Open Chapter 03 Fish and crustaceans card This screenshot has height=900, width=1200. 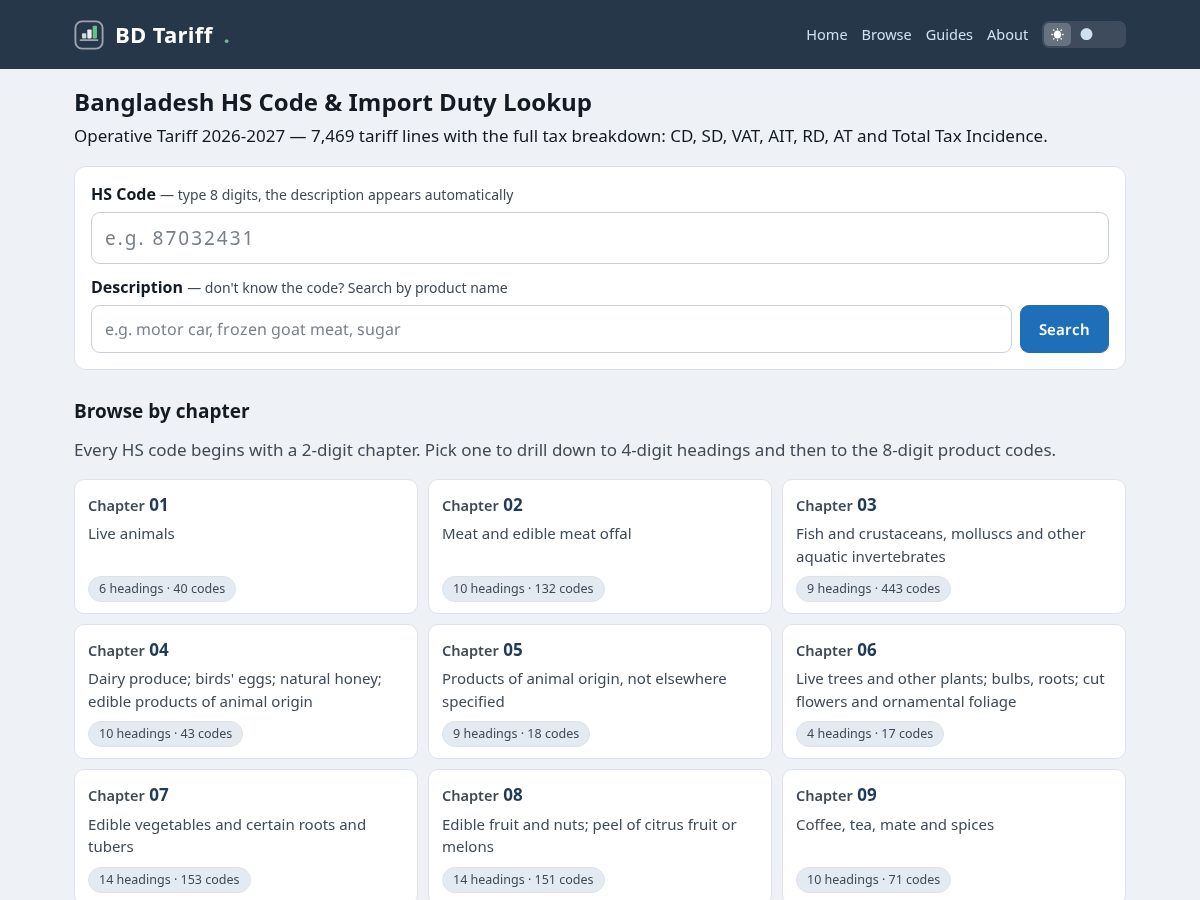(954, 546)
